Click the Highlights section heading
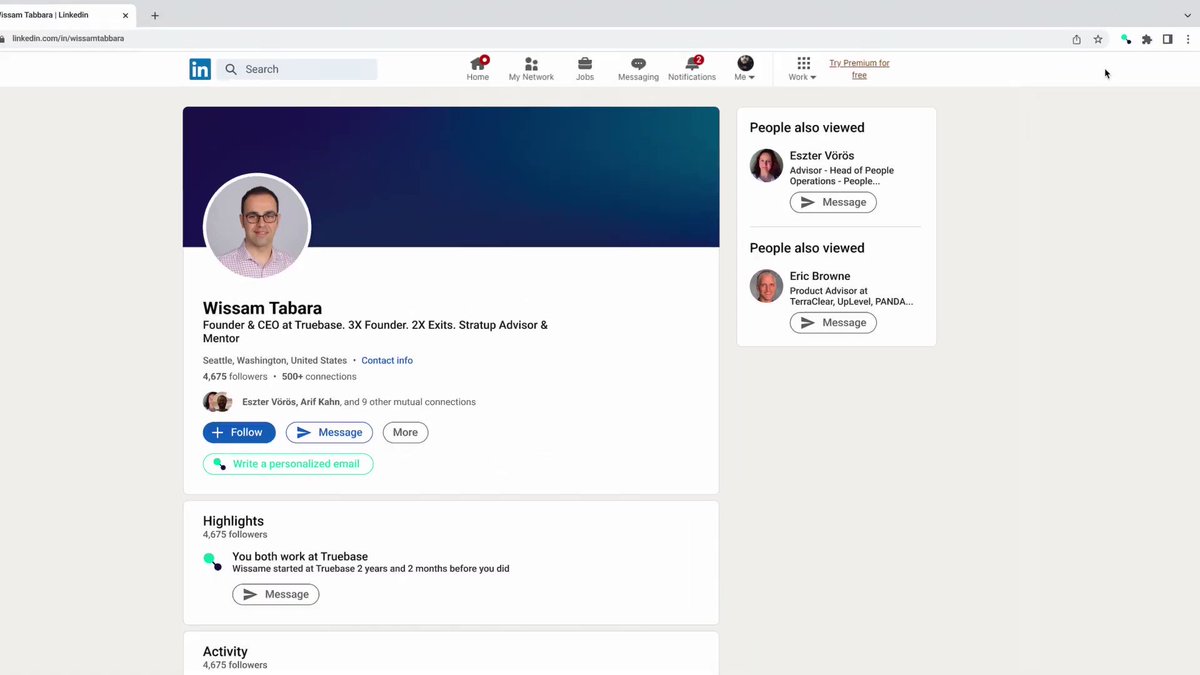Screen dimensions: 1200x675 tap(233, 521)
